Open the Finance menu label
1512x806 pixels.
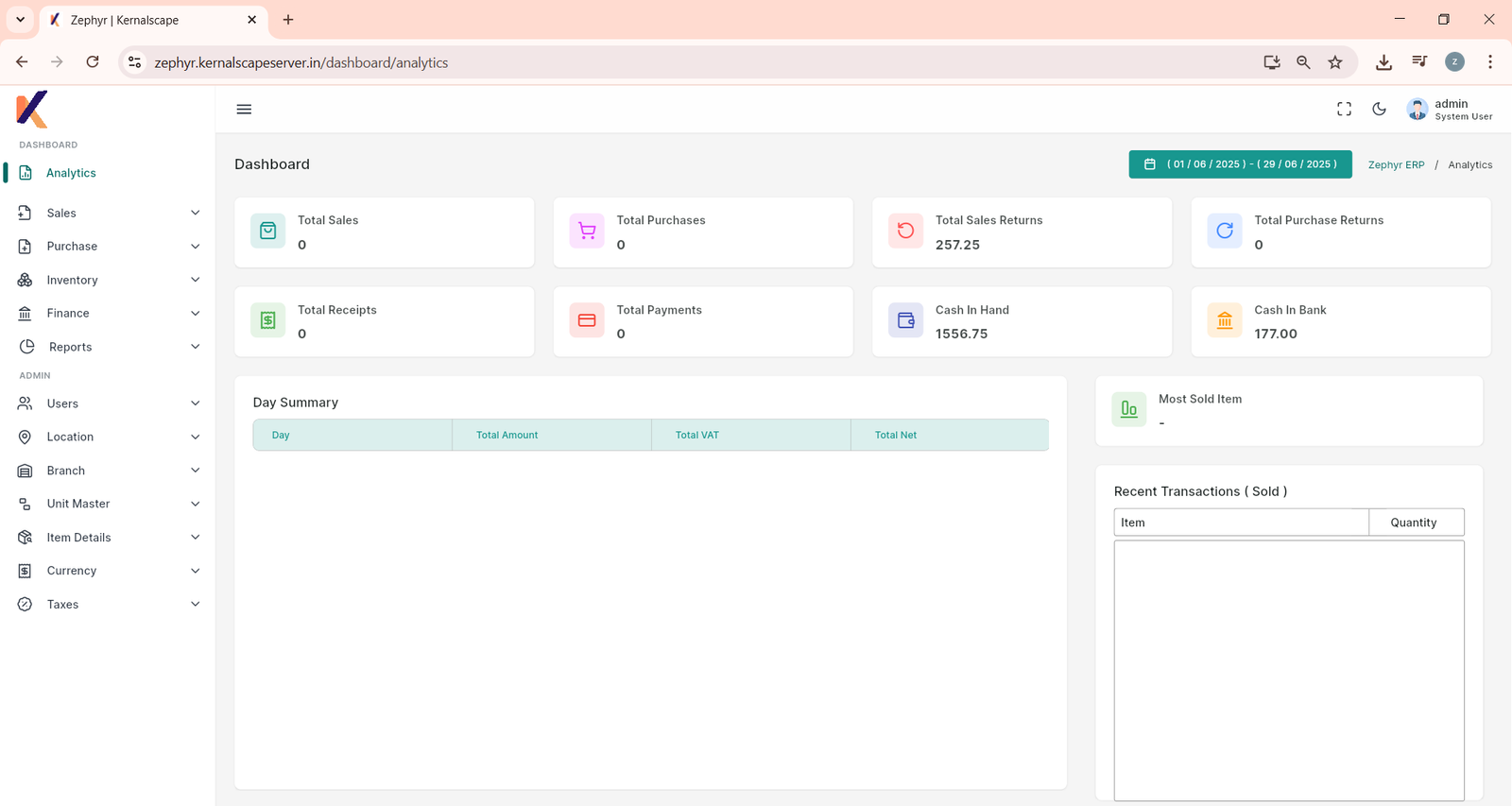[68, 314]
